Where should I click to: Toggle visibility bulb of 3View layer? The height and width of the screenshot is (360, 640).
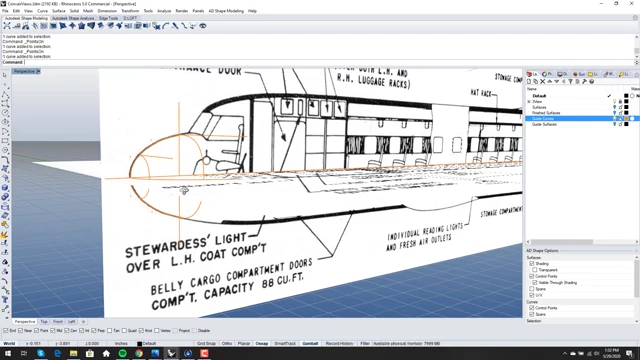pos(615,102)
